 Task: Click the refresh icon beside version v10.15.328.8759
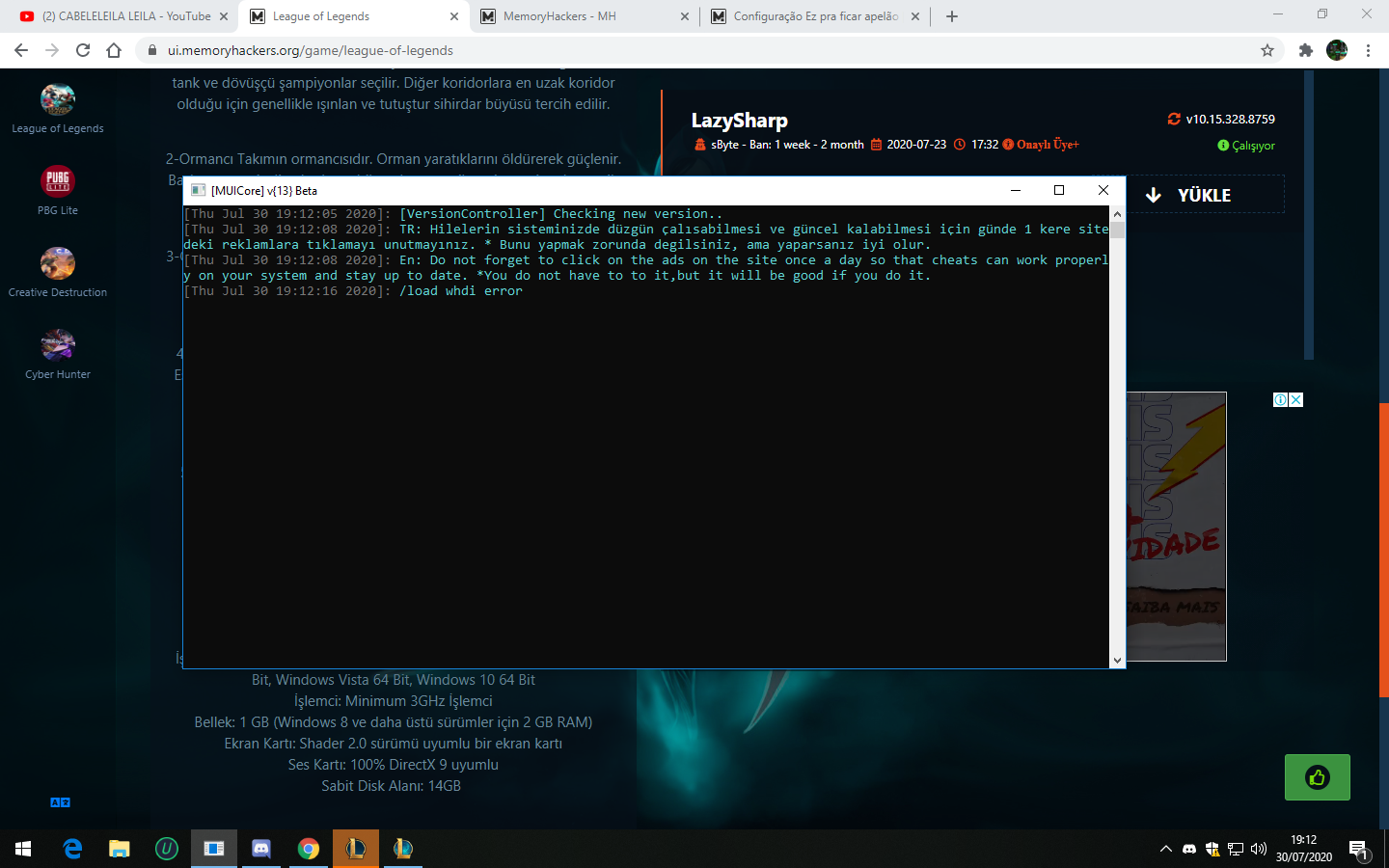click(x=1174, y=119)
